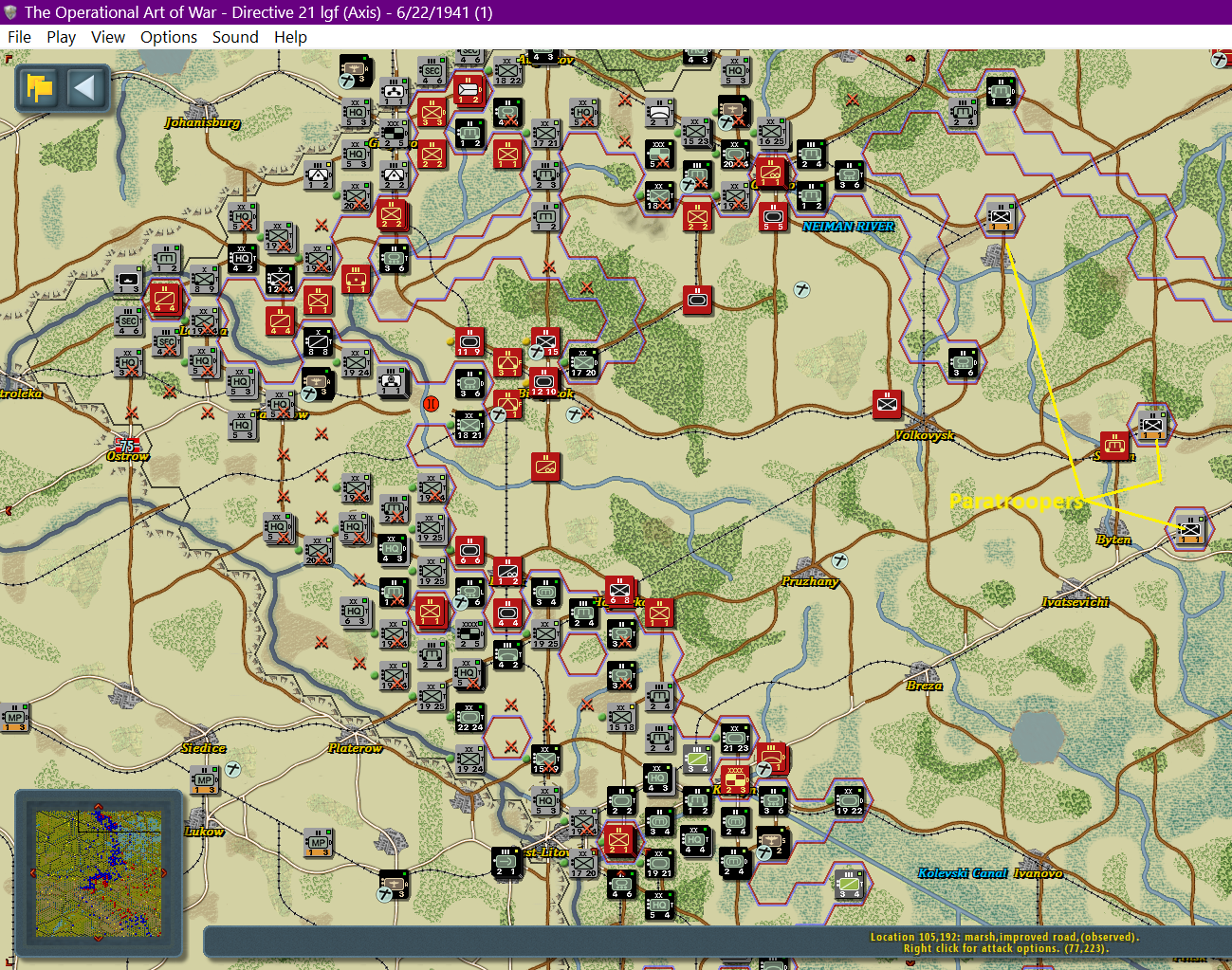Select the black 17-20 division
The width and height of the screenshot is (1232, 970).
[583, 363]
